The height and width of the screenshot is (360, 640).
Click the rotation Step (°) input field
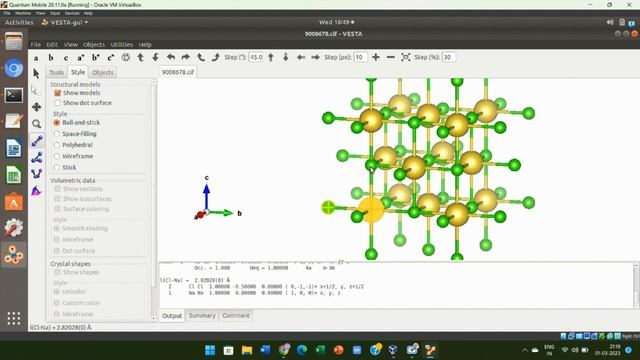click(x=256, y=58)
